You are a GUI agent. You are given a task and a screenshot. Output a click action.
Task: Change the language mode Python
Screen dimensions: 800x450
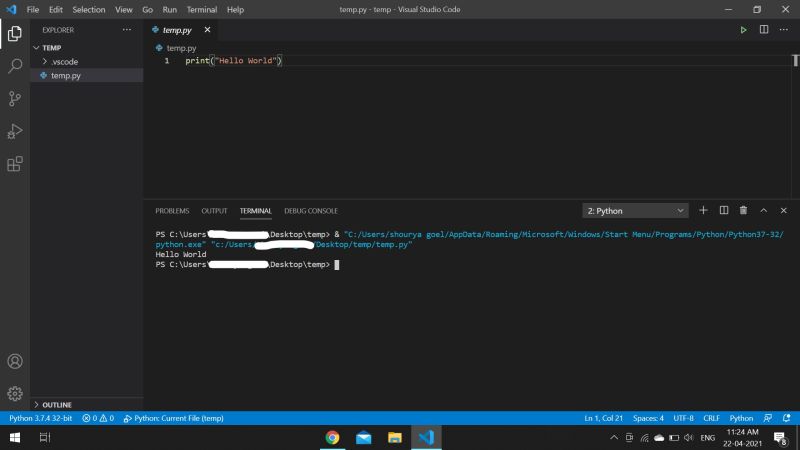tap(741, 418)
